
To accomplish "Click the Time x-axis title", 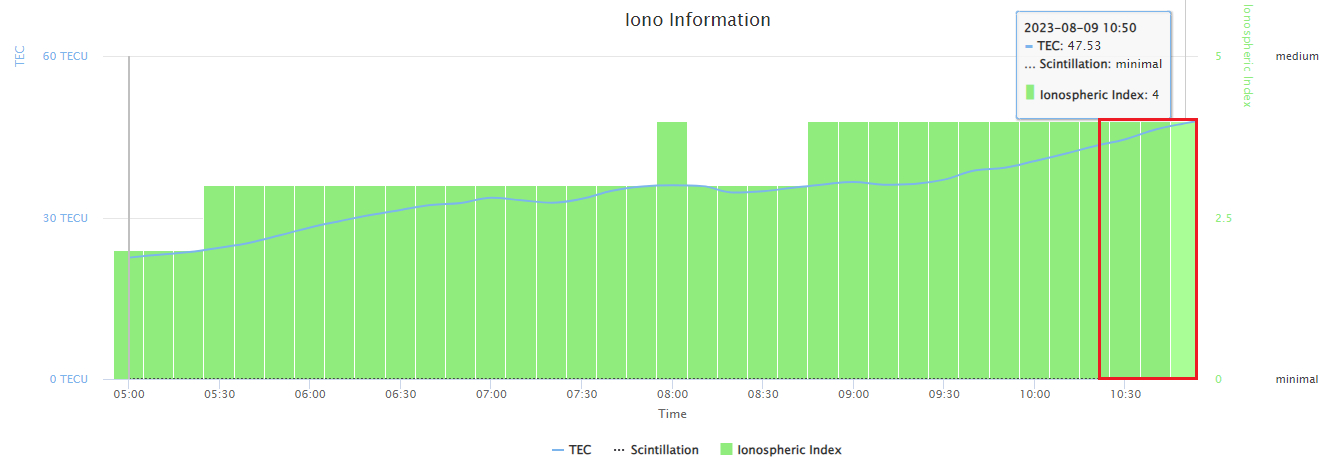I will pyautogui.click(x=672, y=414).
